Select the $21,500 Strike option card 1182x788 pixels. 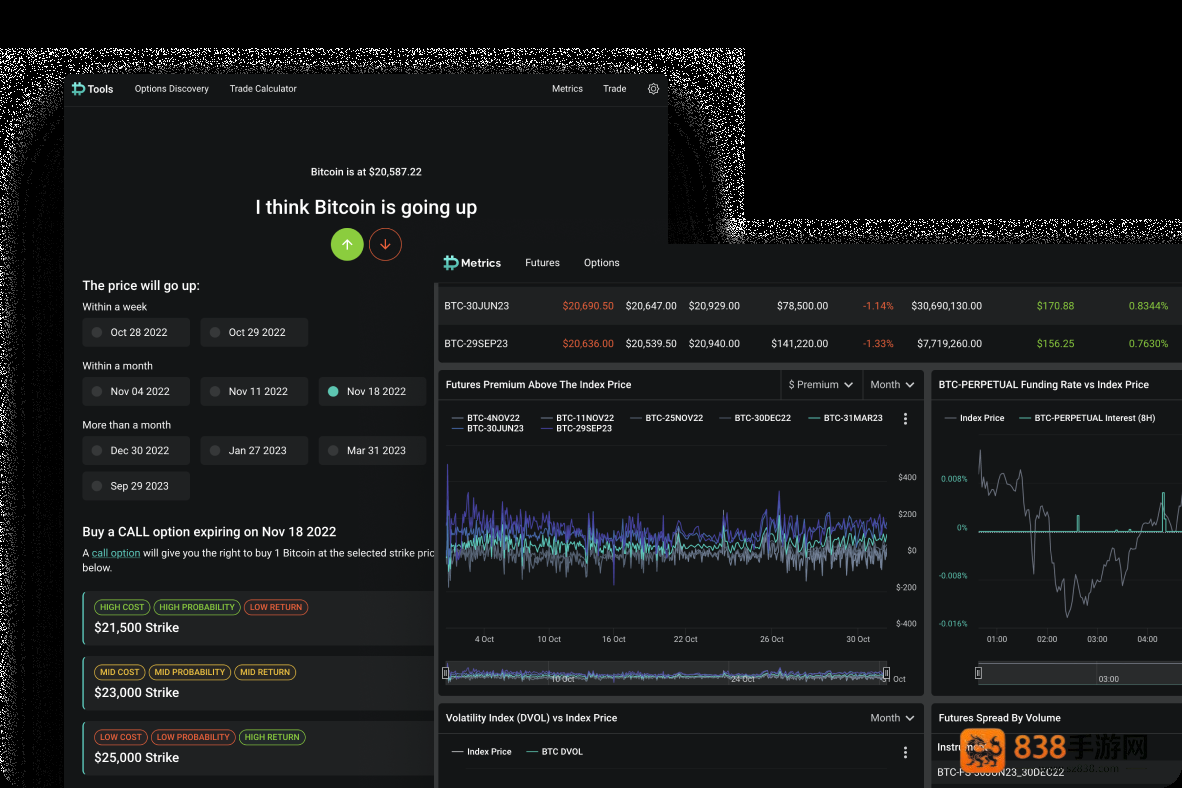click(x=259, y=618)
